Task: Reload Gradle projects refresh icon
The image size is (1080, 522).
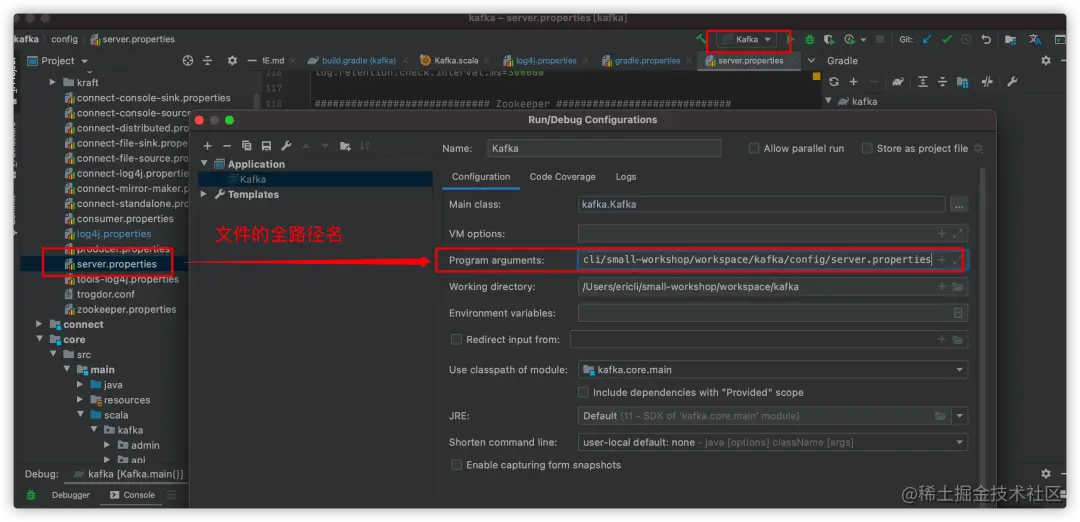Action: pos(834,82)
